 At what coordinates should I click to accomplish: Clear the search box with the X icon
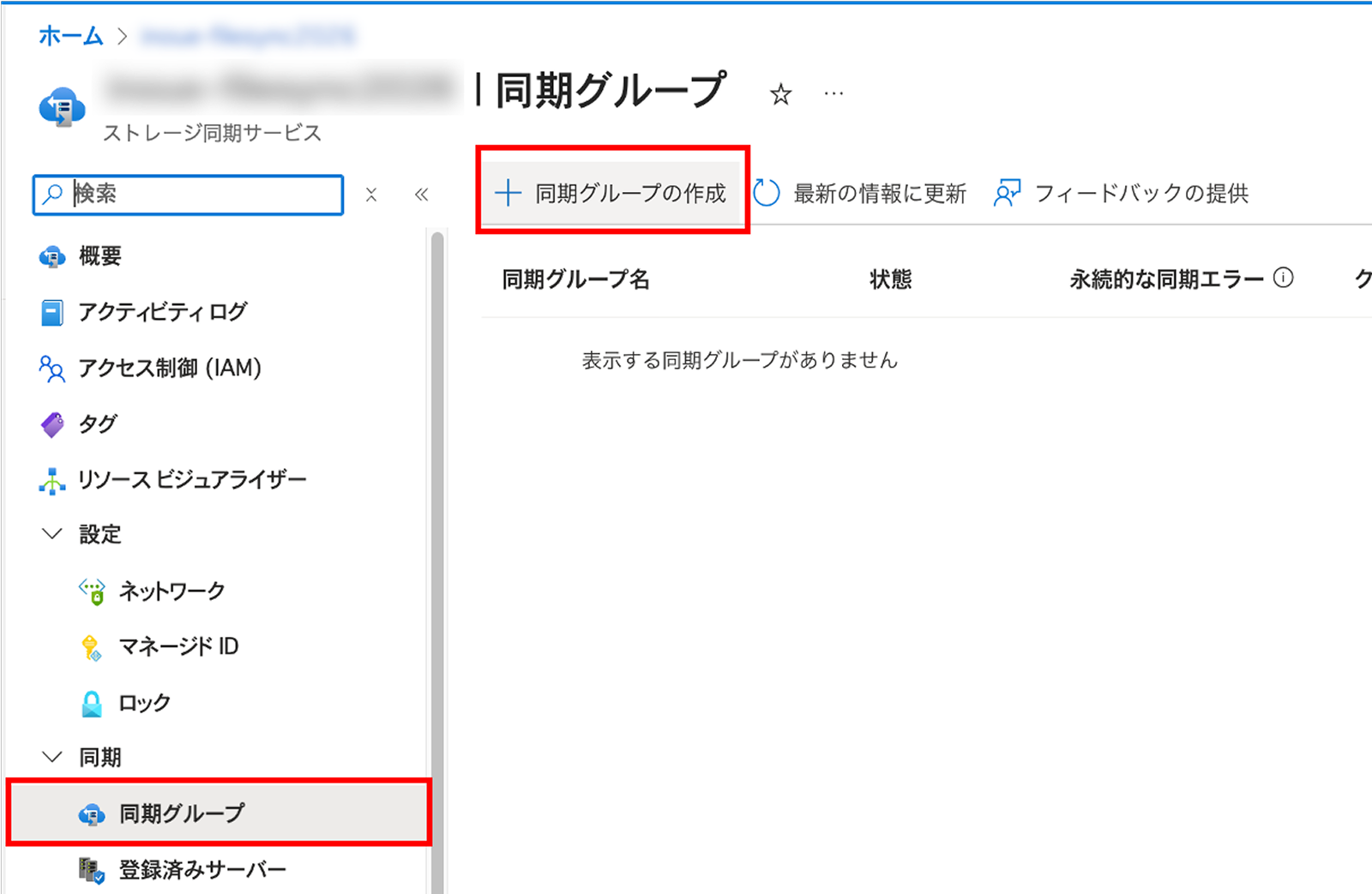point(371,195)
